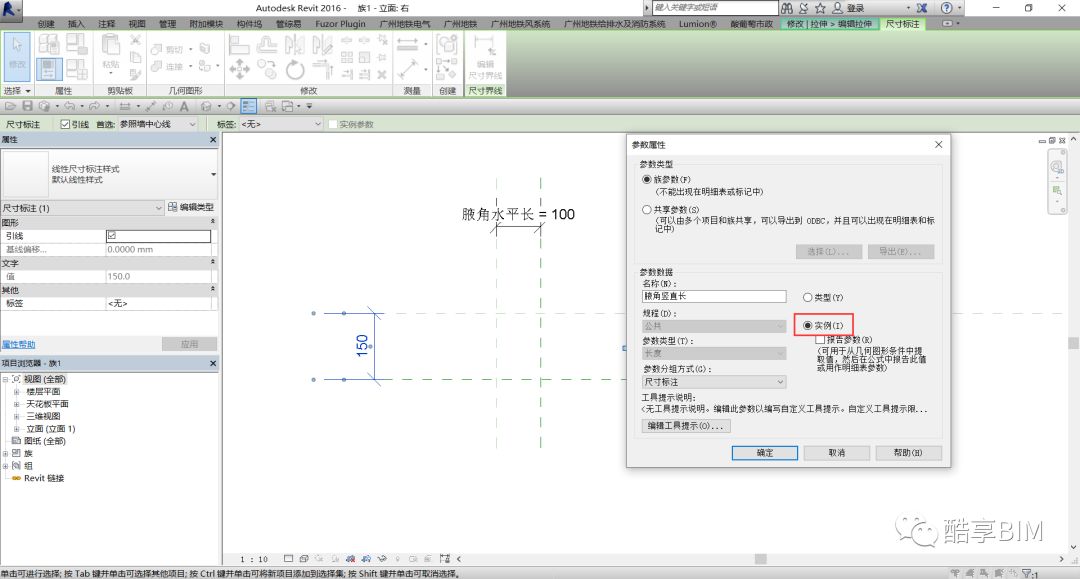
Task: Click the binoculars search icon
Action: (x=787, y=8)
